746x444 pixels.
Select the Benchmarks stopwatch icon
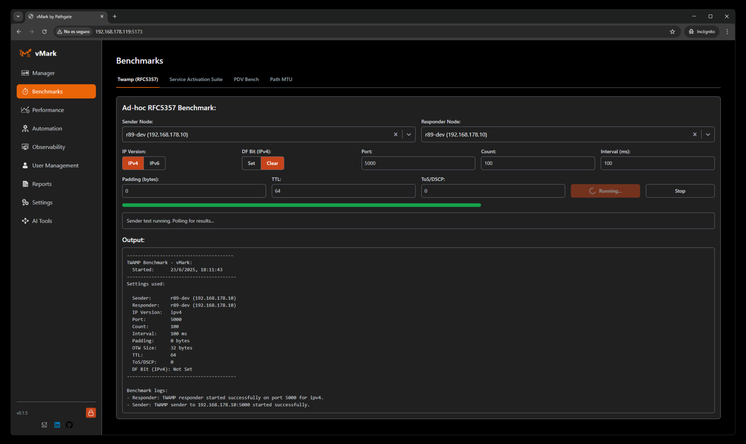click(x=25, y=91)
